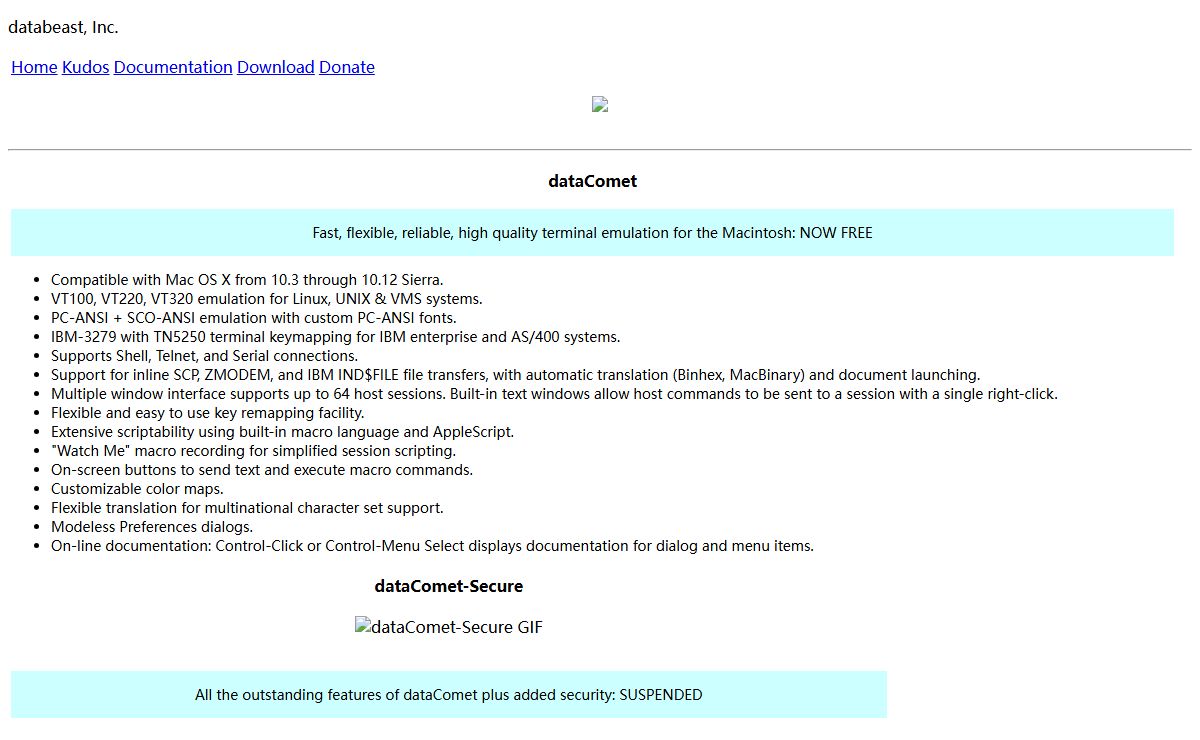The width and height of the screenshot is (1200, 740).
Task: Click the broken logo image below navigation
Action: click(x=600, y=104)
